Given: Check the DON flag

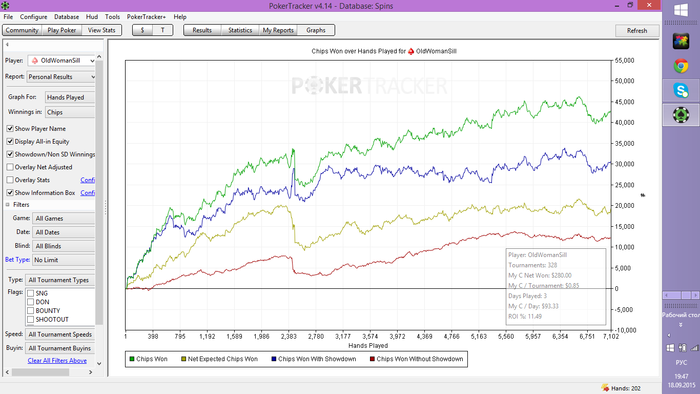Looking at the screenshot, I should tap(30, 302).
